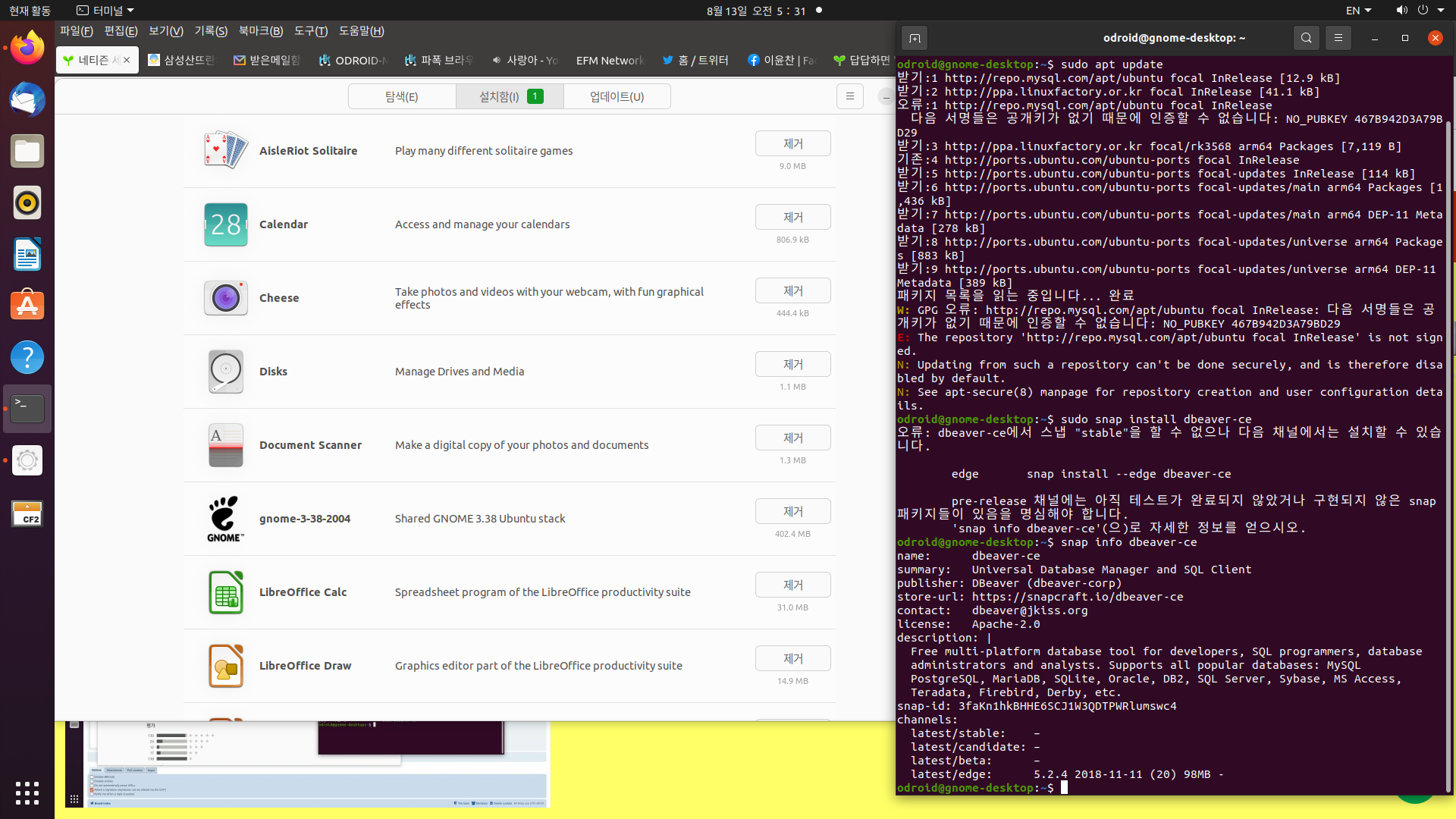
Task: Open the power system menu arrow
Action: point(1442,11)
